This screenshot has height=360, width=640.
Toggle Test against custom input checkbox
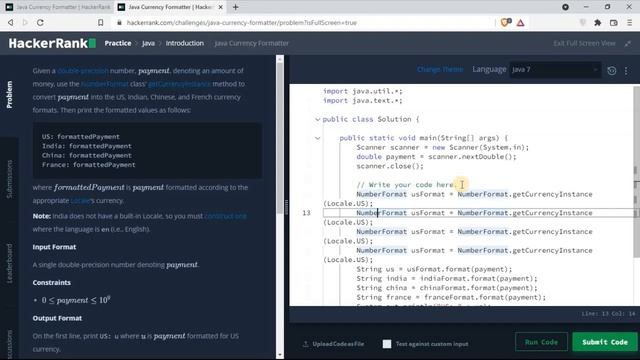[387, 344]
